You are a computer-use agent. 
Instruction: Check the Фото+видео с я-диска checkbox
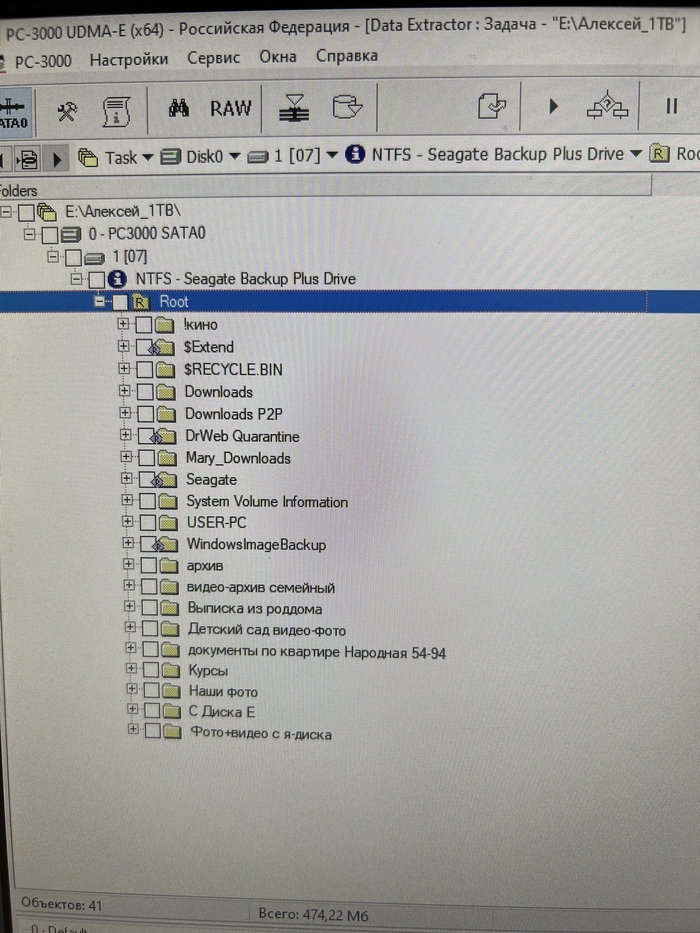[x=152, y=731]
